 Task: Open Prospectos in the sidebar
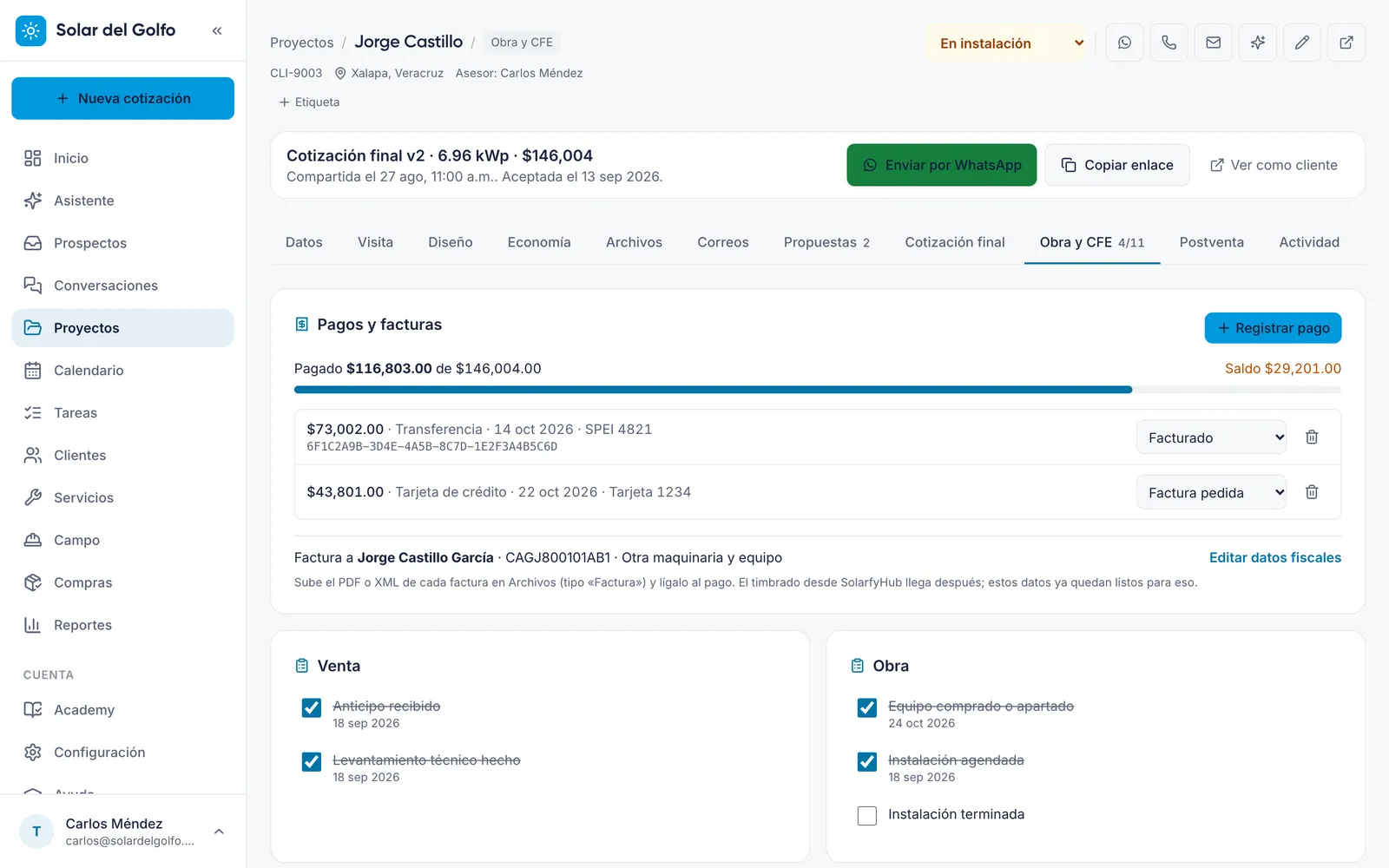pos(122,243)
